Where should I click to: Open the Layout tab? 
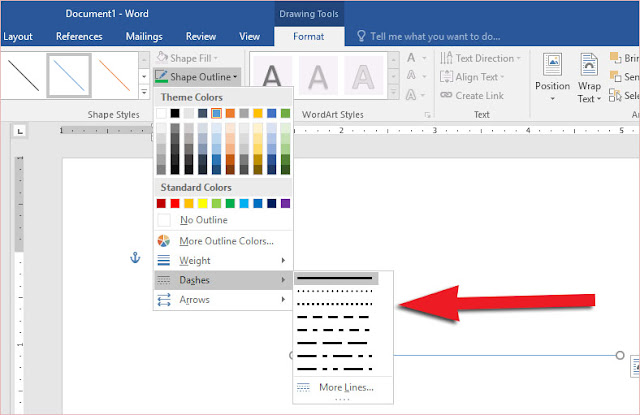tap(18, 36)
